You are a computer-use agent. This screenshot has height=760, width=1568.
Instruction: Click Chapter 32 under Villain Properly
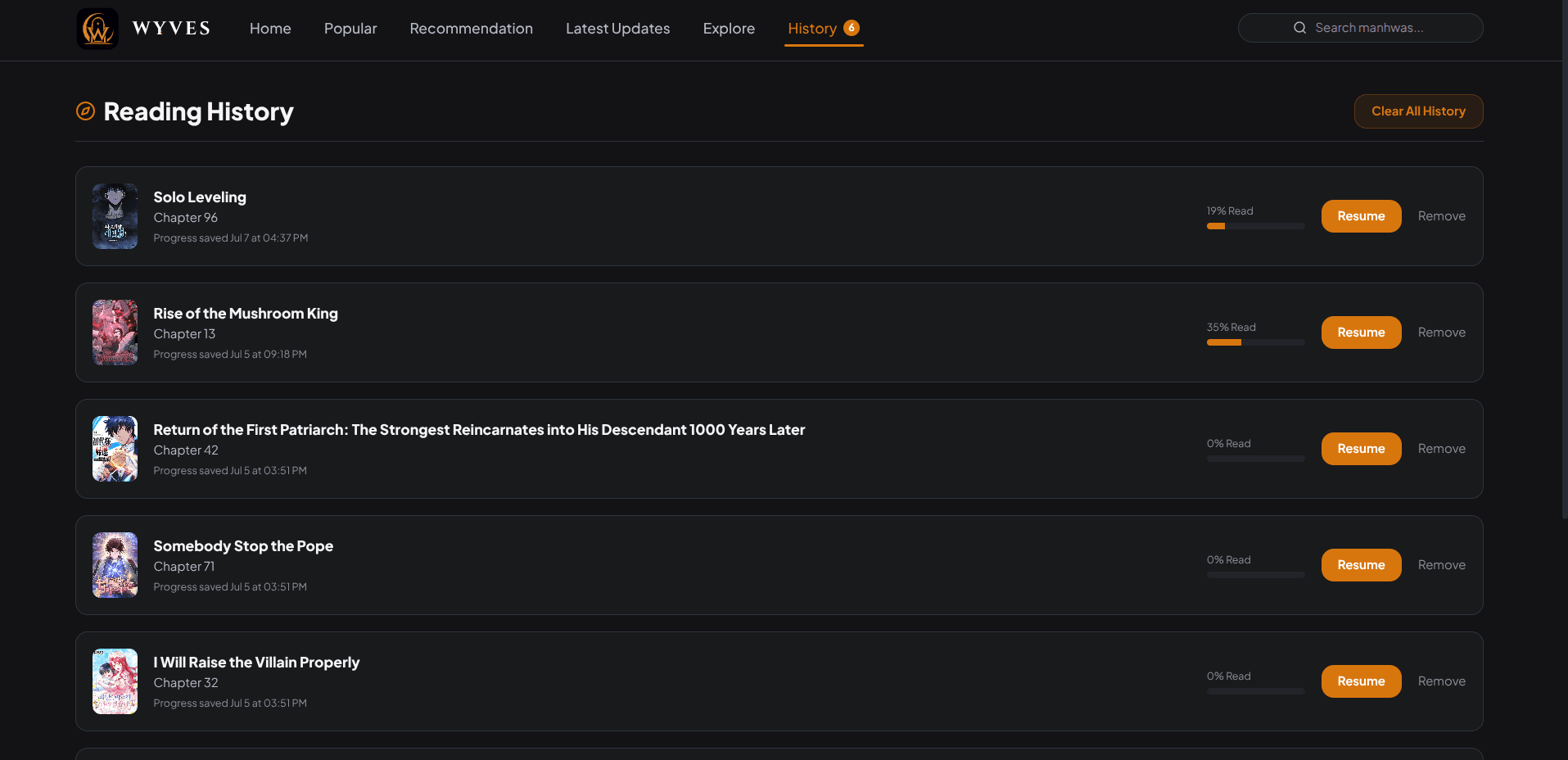[x=186, y=683]
